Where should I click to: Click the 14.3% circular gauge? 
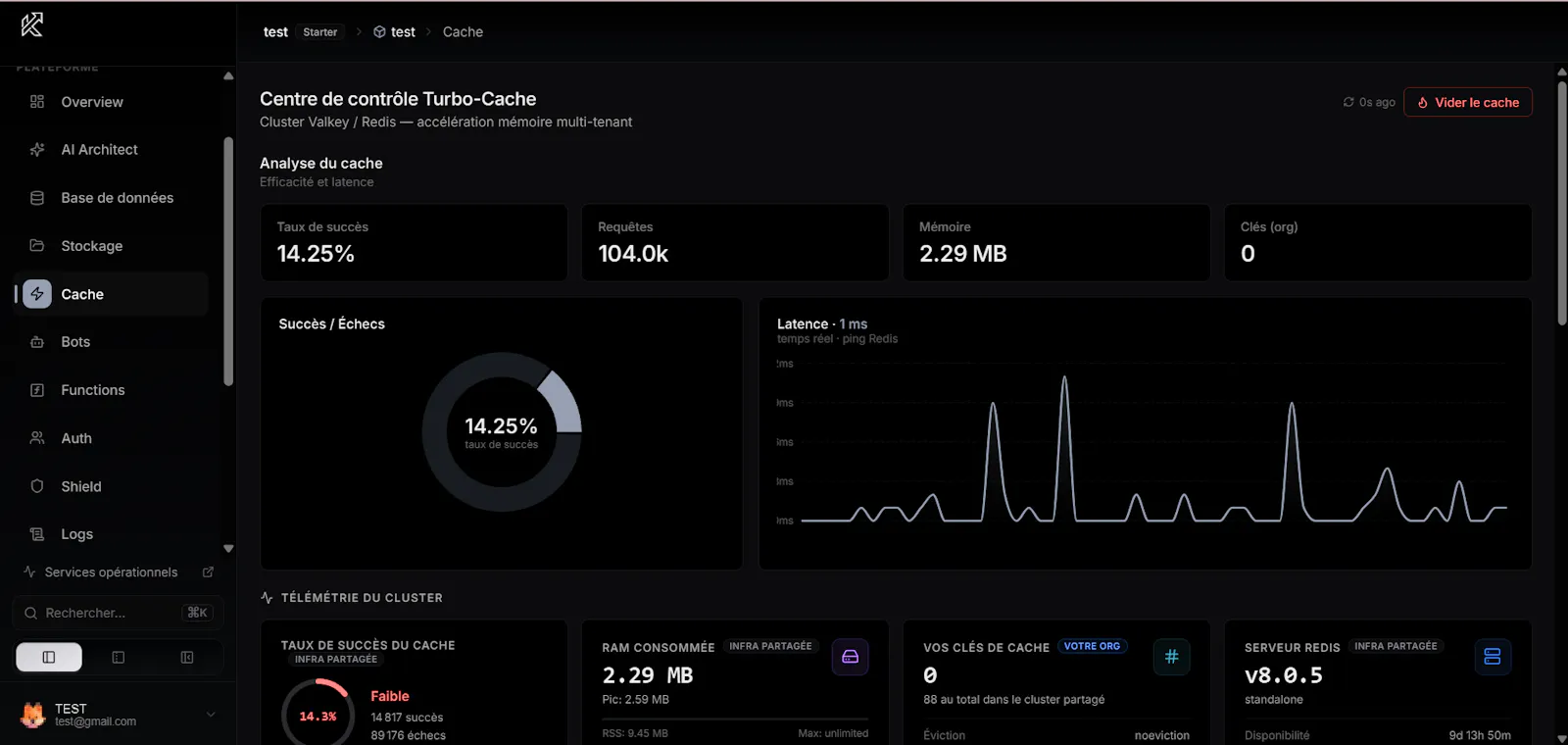pyautogui.click(x=318, y=714)
